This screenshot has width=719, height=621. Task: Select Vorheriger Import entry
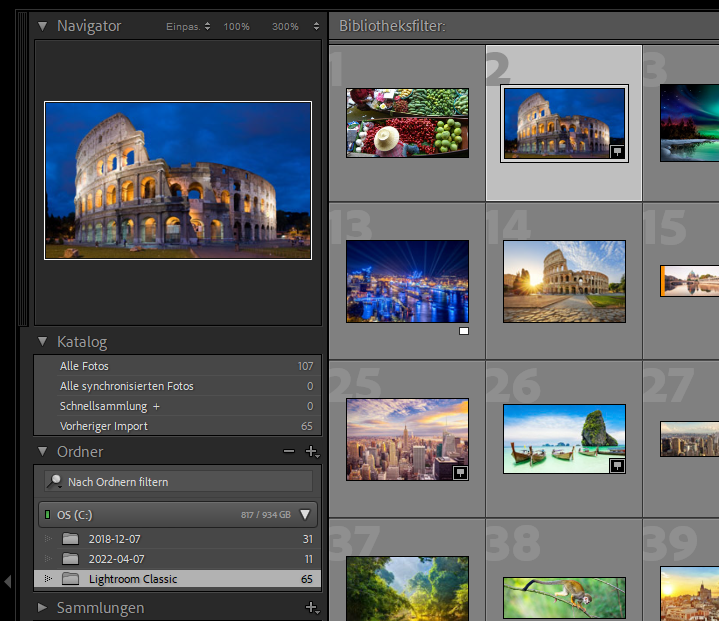click(x=178, y=426)
